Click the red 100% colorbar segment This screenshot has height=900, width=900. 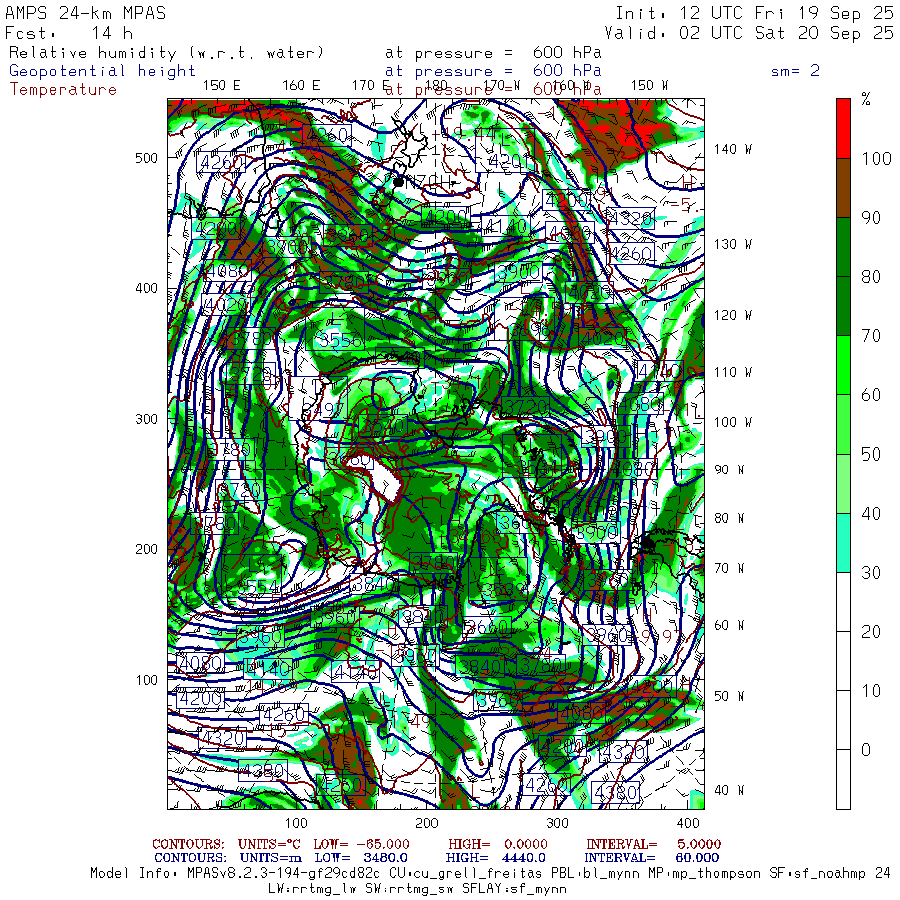pos(843,128)
